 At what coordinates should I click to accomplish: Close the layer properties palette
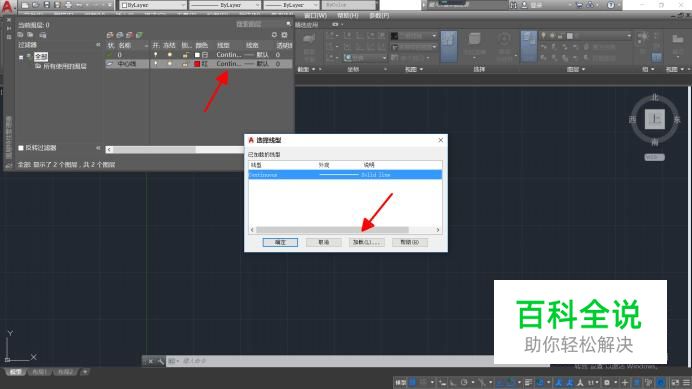(8, 20)
